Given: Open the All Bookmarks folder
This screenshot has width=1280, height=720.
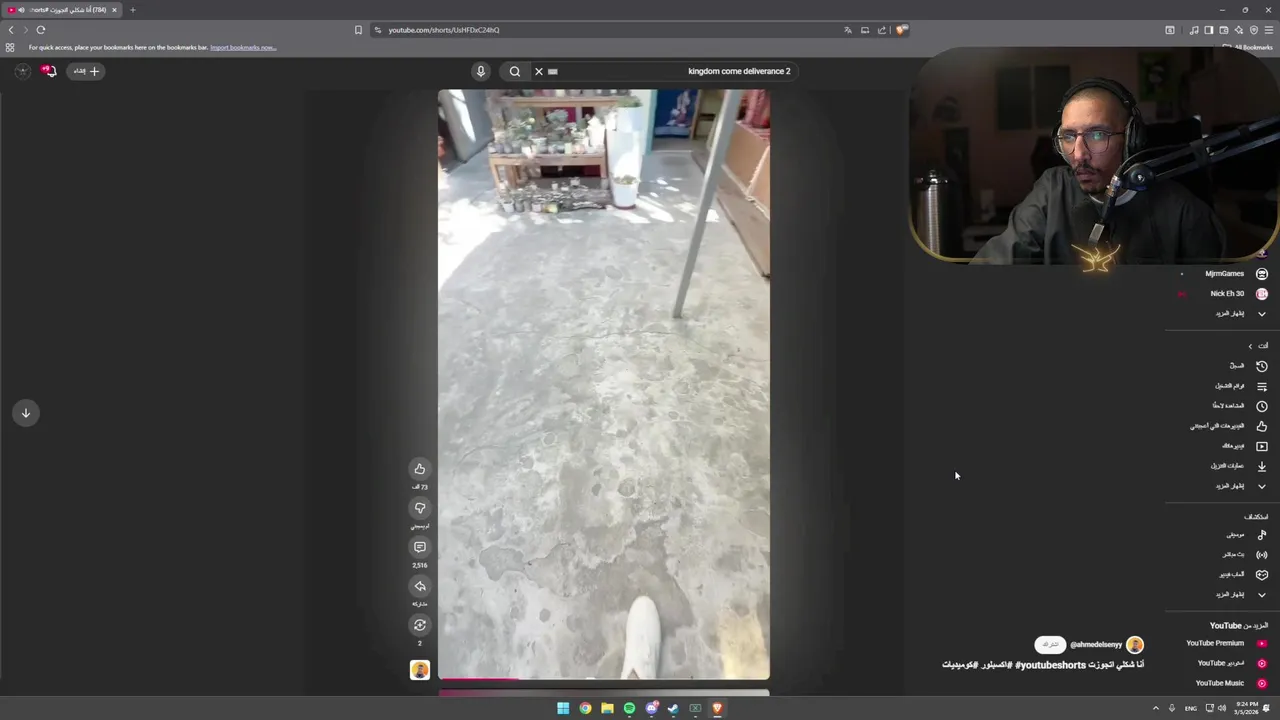Looking at the screenshot, I should [1249, 47].
